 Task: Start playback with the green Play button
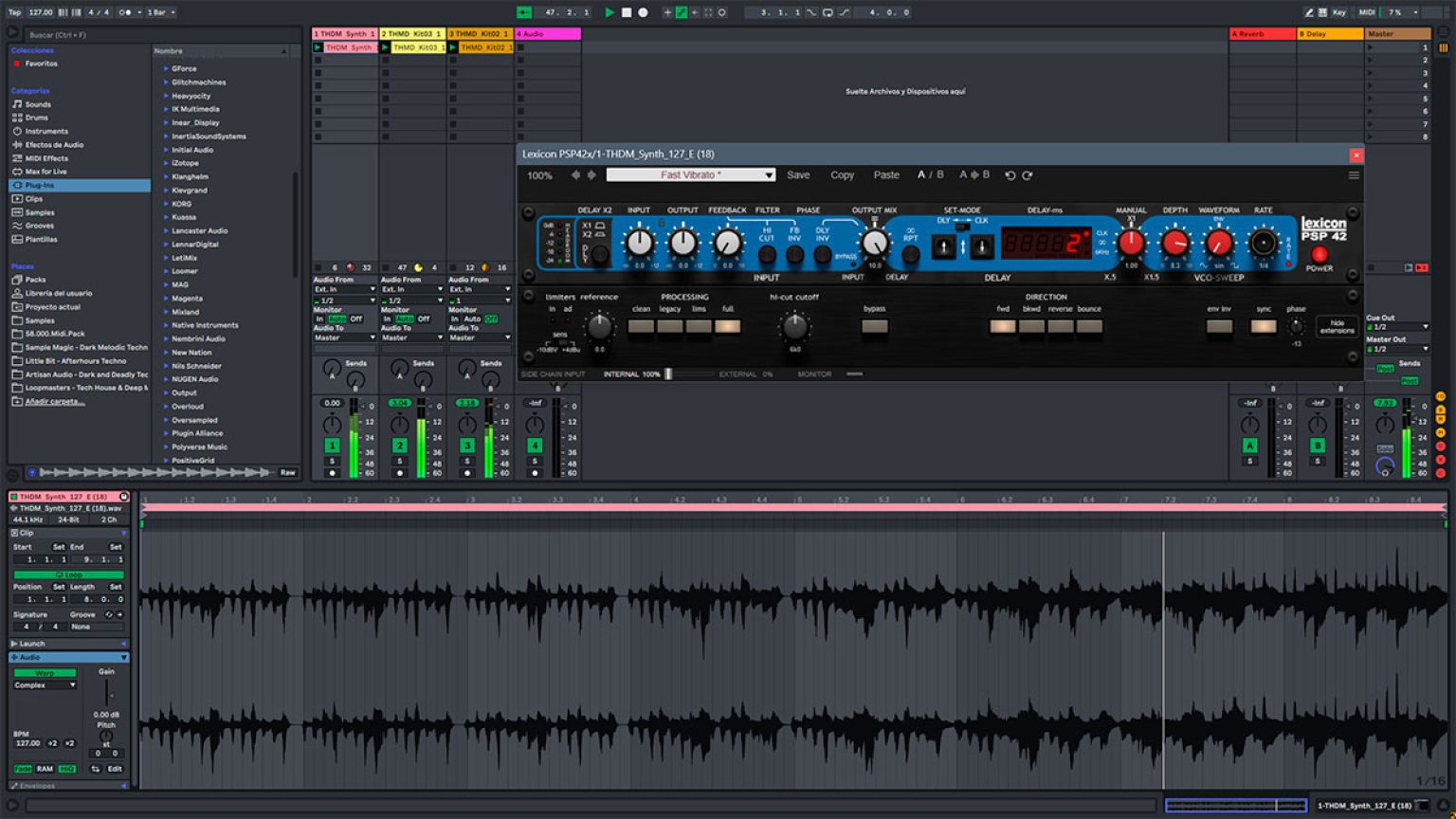610,12
